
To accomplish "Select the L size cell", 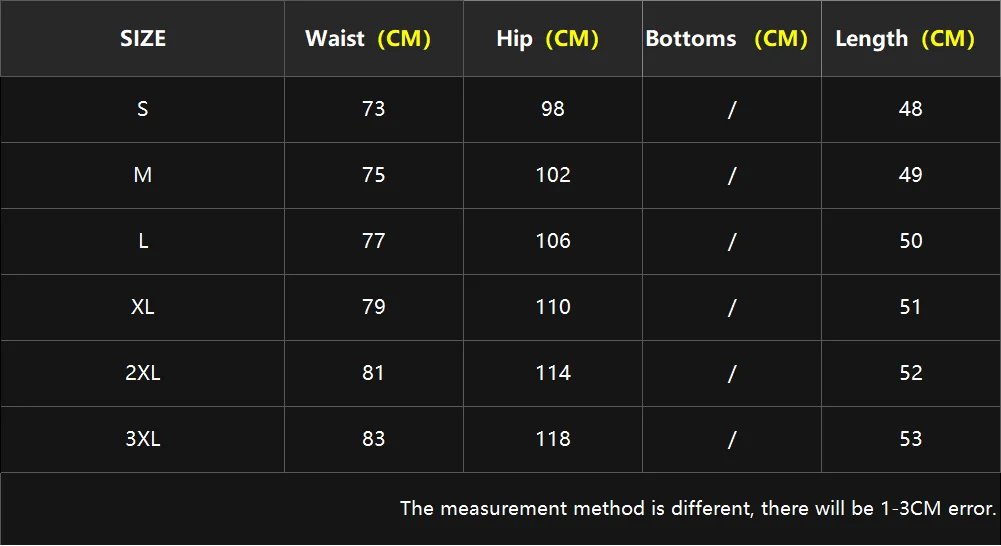I will (x=143, y=241).
